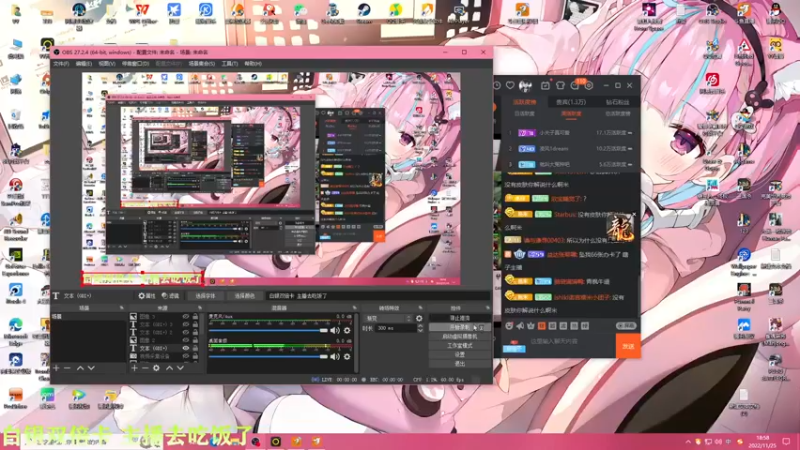Pop out the 混音器 dock panel
The width and height of the screenshot is (800, 450).
pyautogui.click(x=355, y=308)
